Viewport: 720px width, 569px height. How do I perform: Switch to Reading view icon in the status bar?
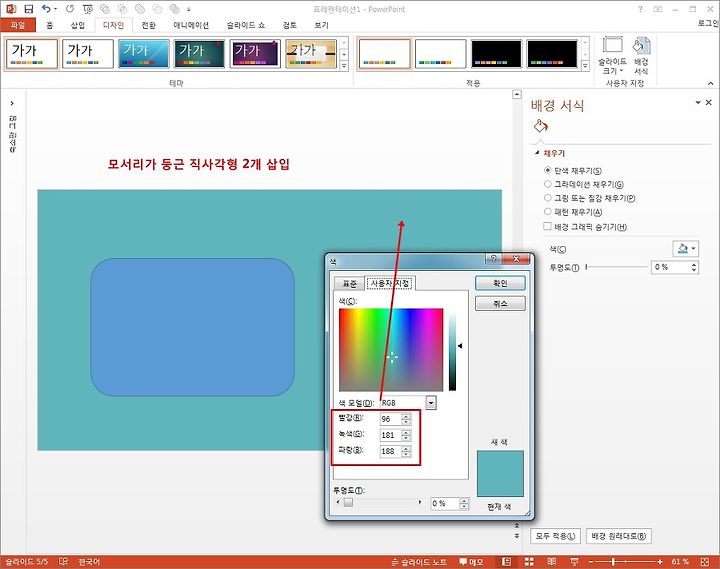tap(552, 562)
